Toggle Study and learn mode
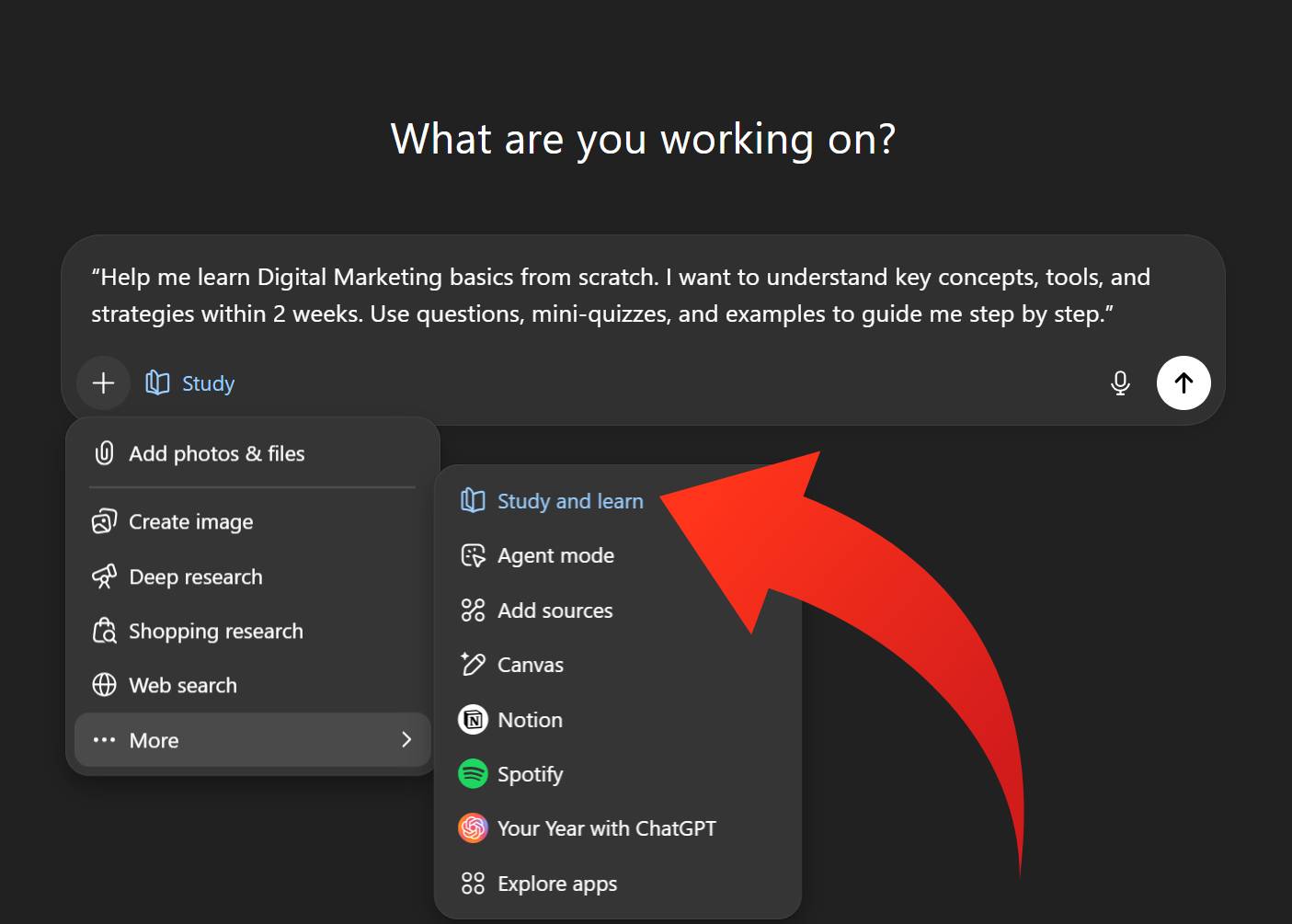The image size is (1292, 924). 569,501
